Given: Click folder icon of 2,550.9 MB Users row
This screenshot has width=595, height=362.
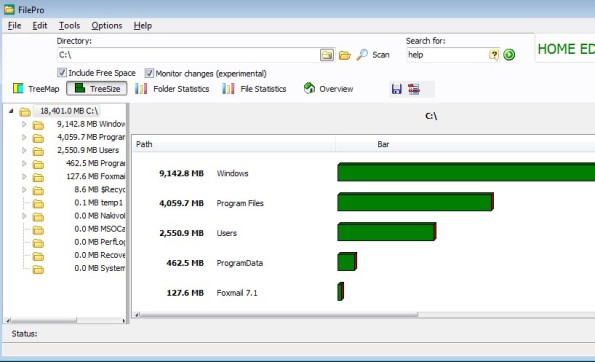Looking at the screenshot, I should [38, 151].
